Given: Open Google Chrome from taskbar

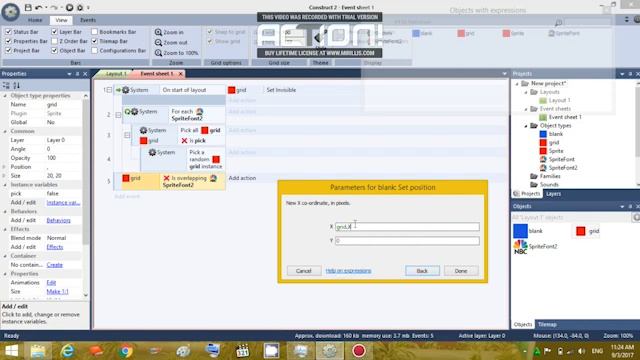Looking at the screenshot, I should pos(126,351).
